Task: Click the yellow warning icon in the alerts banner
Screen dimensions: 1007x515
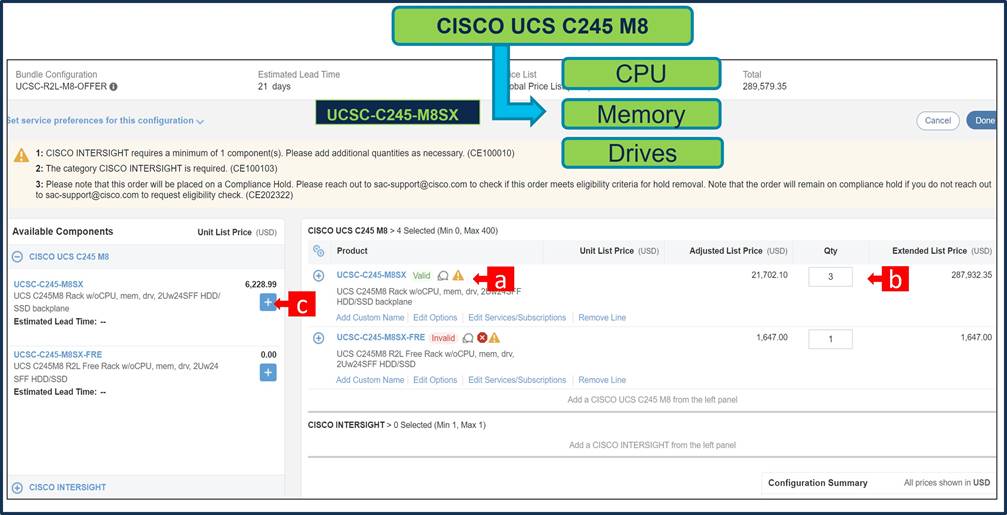Action: [22, 155]
